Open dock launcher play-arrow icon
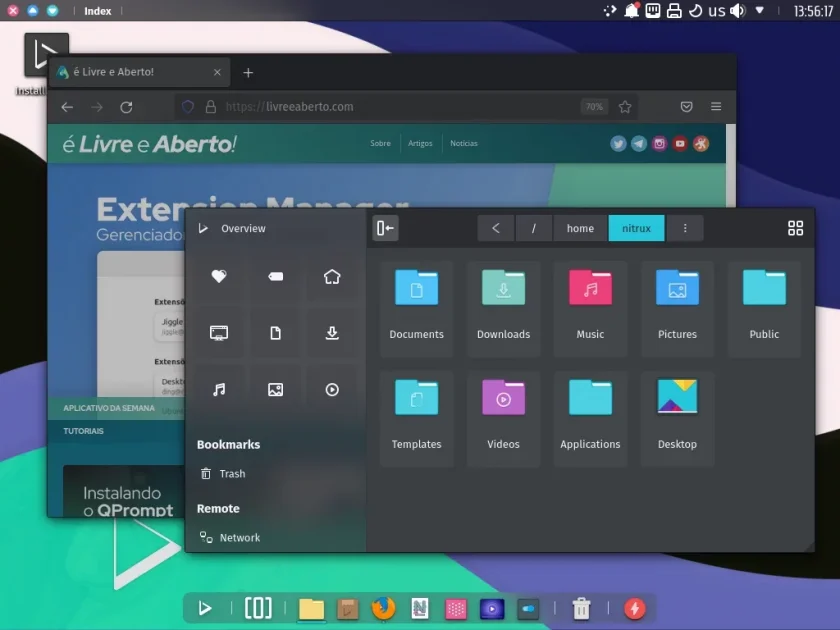840x630 pixels. pyautogui.click(x=204, y=608)
